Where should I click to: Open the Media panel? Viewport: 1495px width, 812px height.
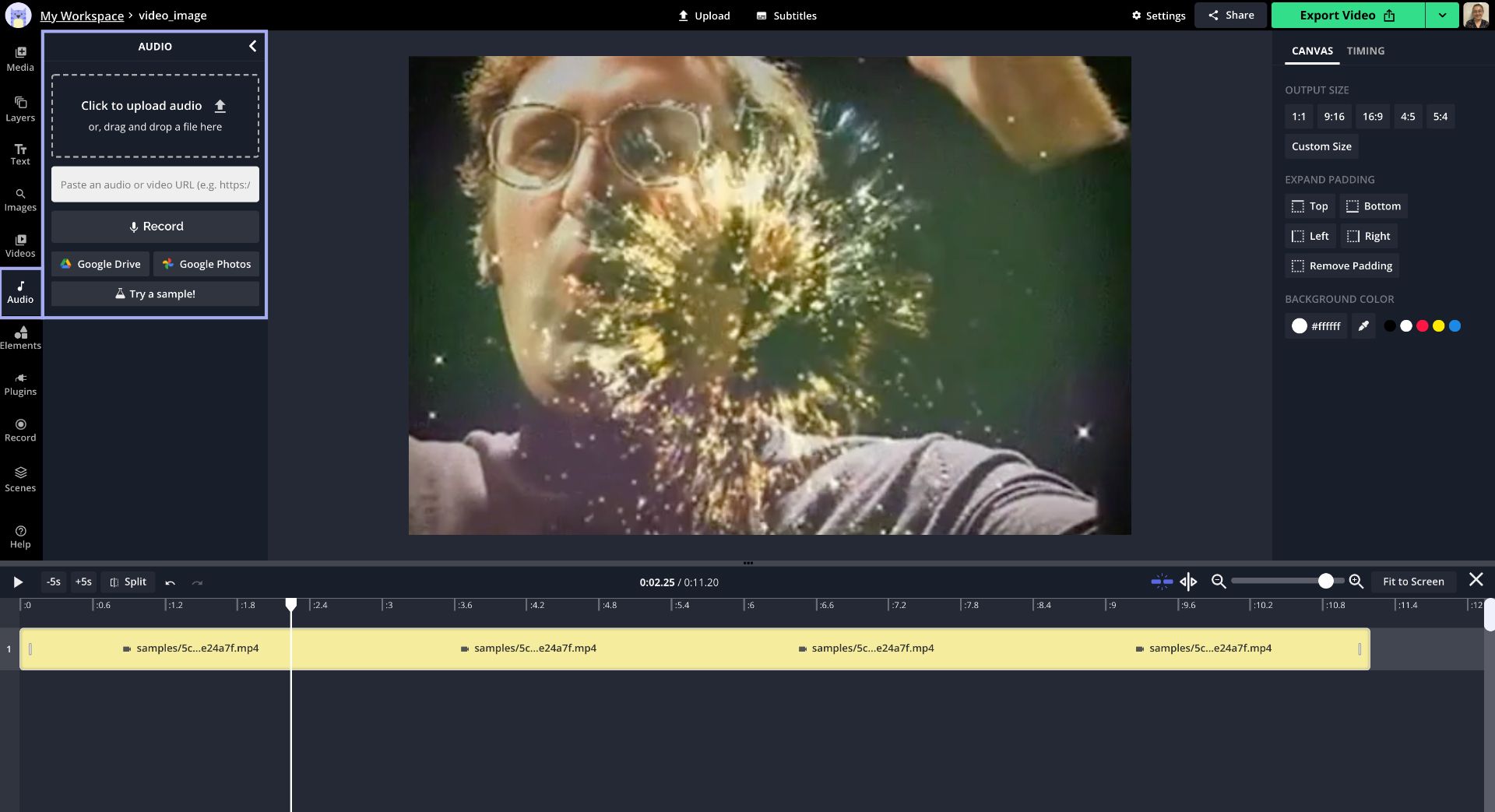point(20,58)
